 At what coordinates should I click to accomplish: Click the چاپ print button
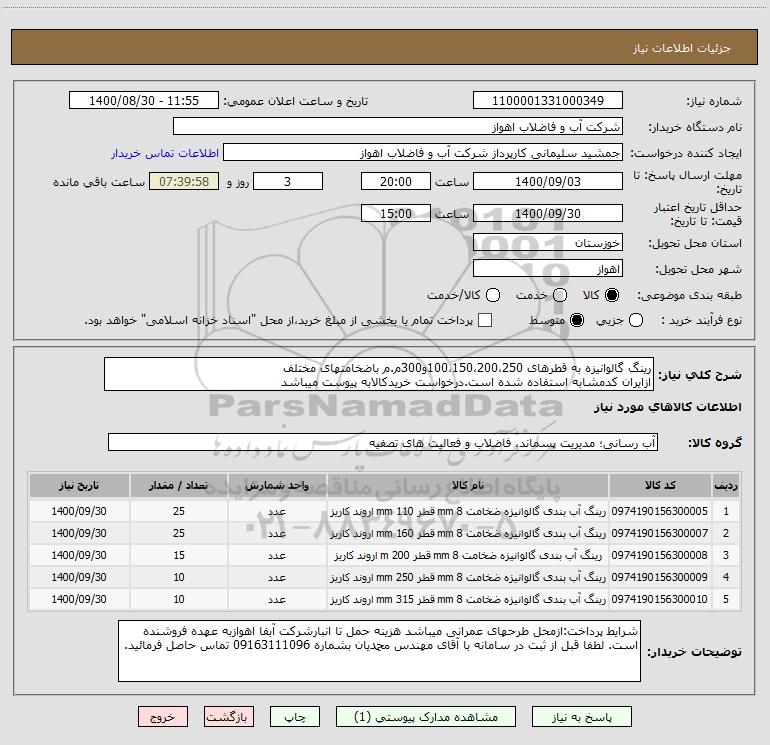click(295, 717)
